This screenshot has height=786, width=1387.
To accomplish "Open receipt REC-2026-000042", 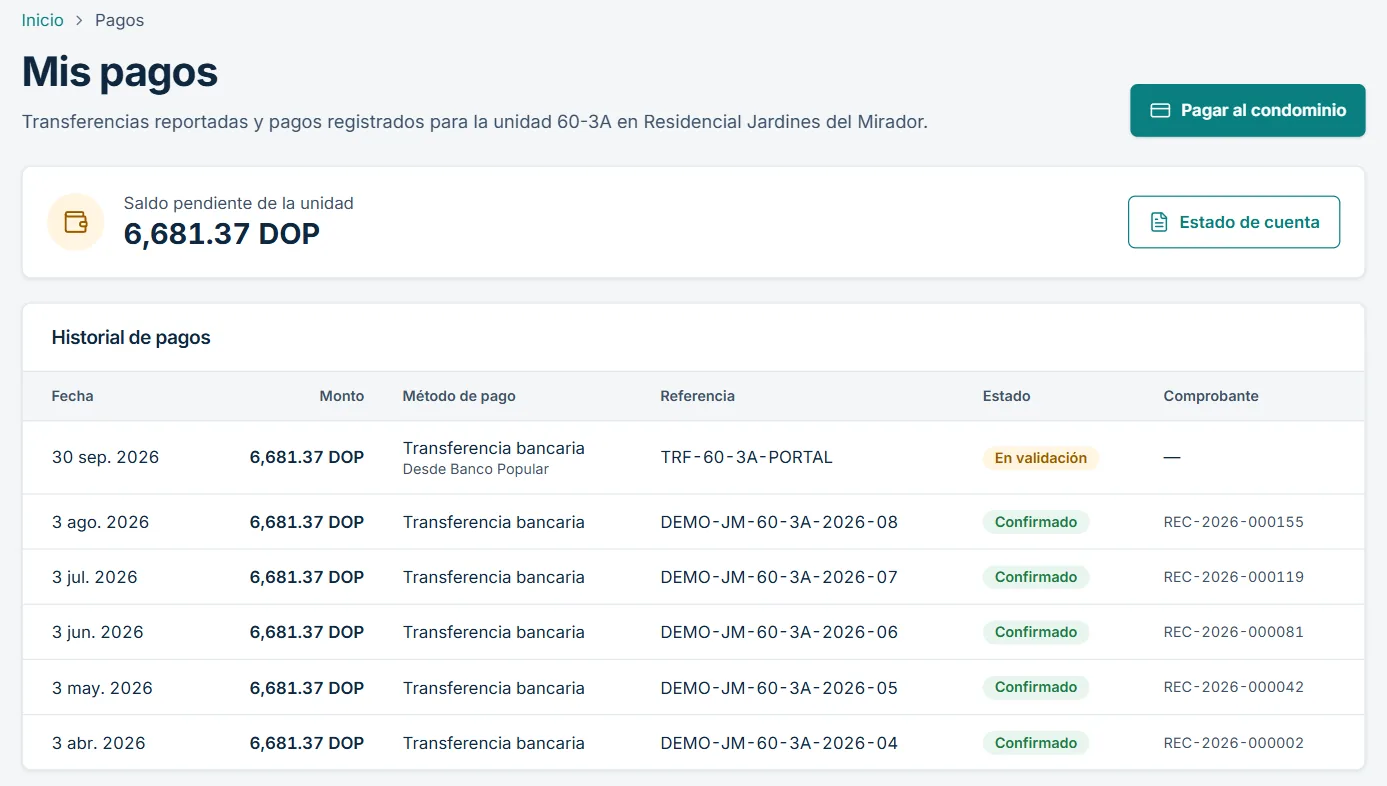I will pos(1233,687).
